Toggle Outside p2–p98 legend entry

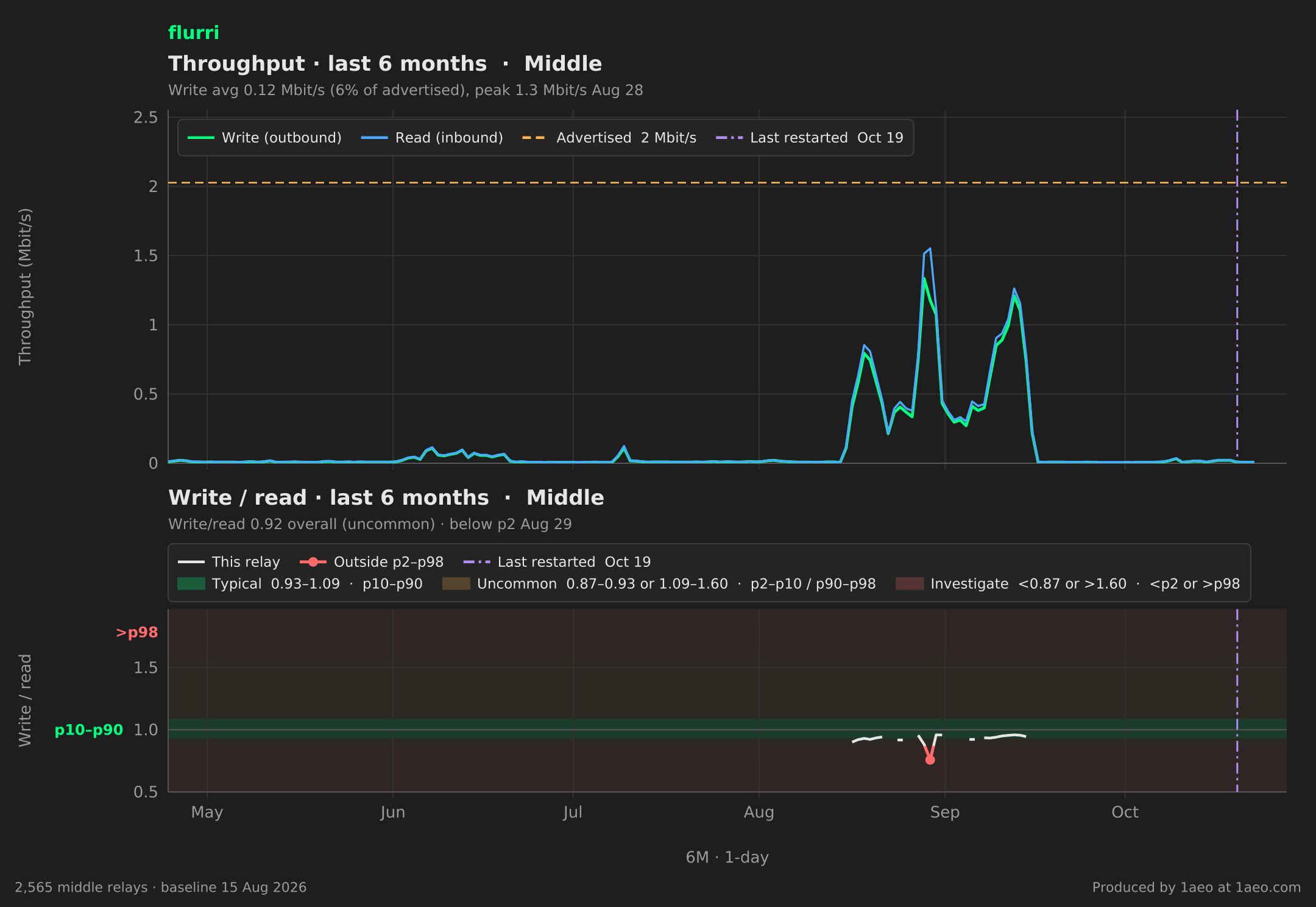372,562
